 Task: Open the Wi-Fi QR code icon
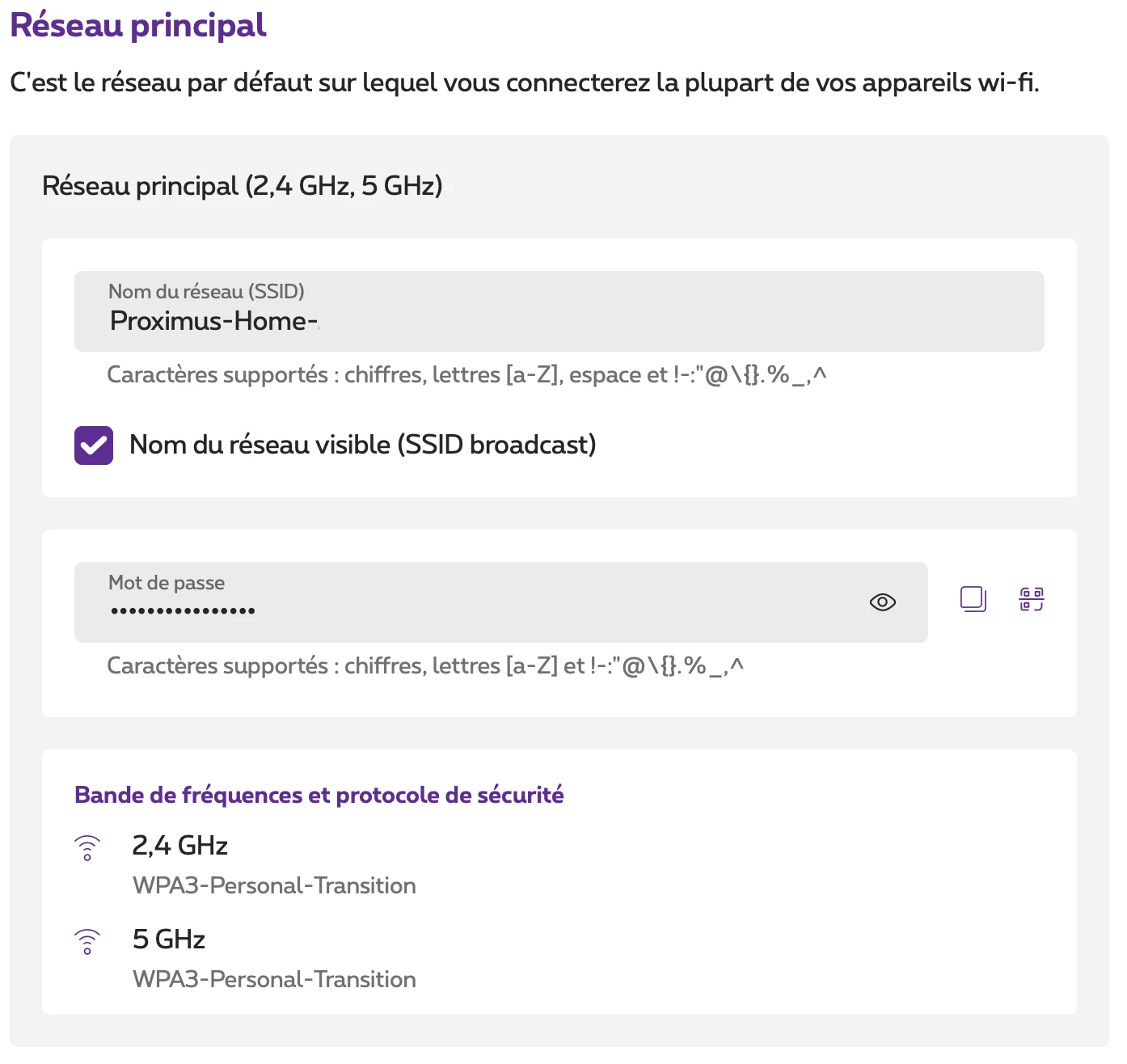[x=1031, y=599]
